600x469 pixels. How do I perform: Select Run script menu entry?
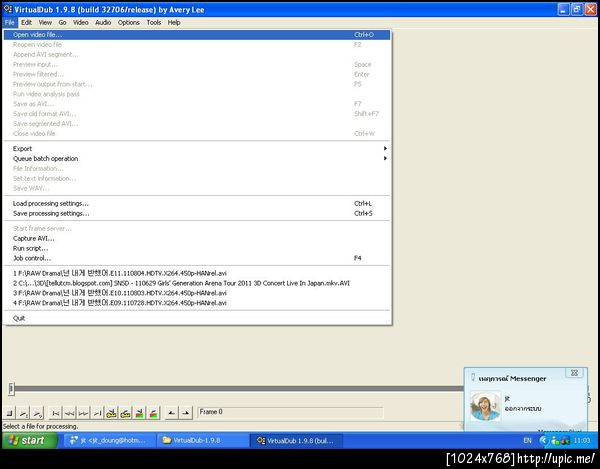(x=197, y=248)
